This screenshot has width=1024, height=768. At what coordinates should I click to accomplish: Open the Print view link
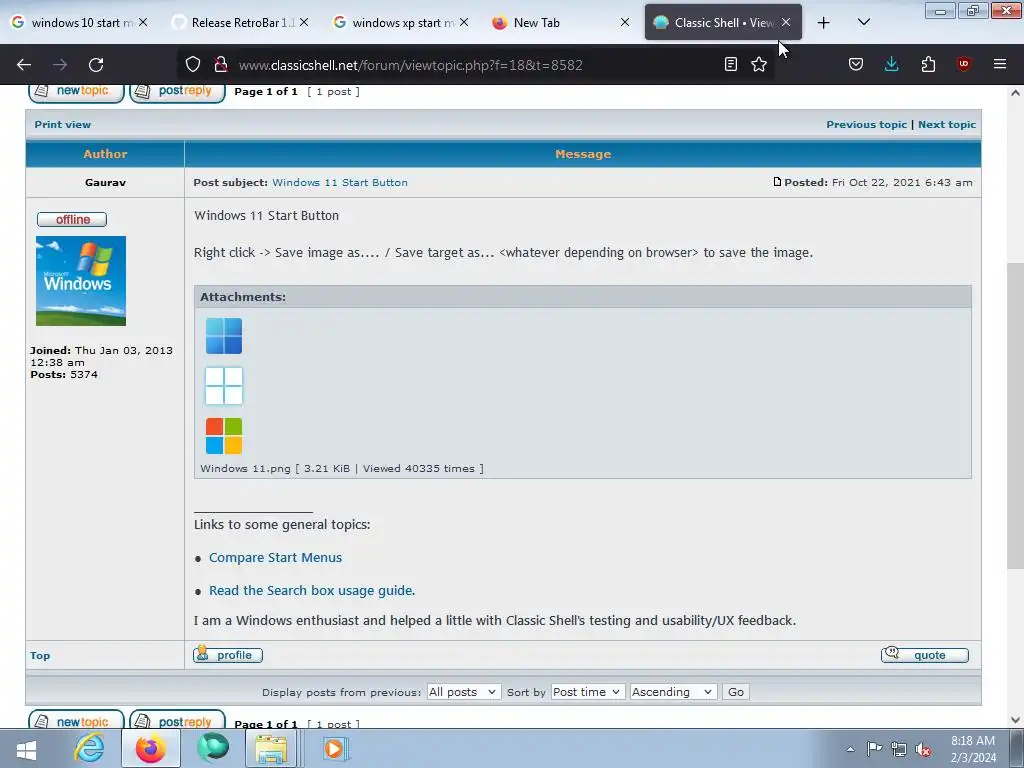click(x=63, y=124)
